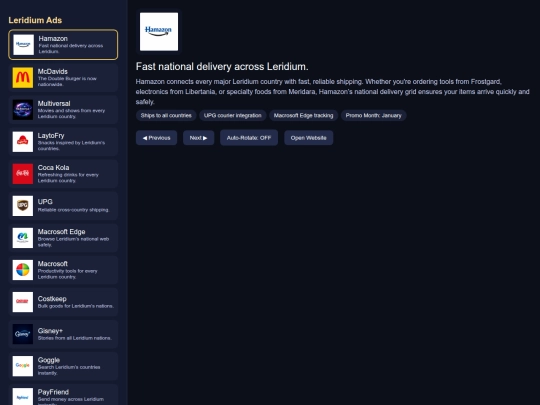Click the 'Leridium Ads' sidebar heading
This screenshot has width=540, height=405.
coord(35,20)
